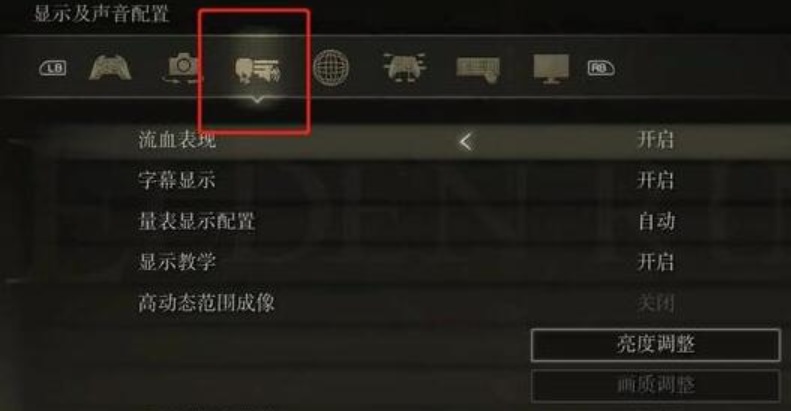Toggle the 显示教学 value 开启
This screenshot has width=791, height=411.
click(655, 262)
